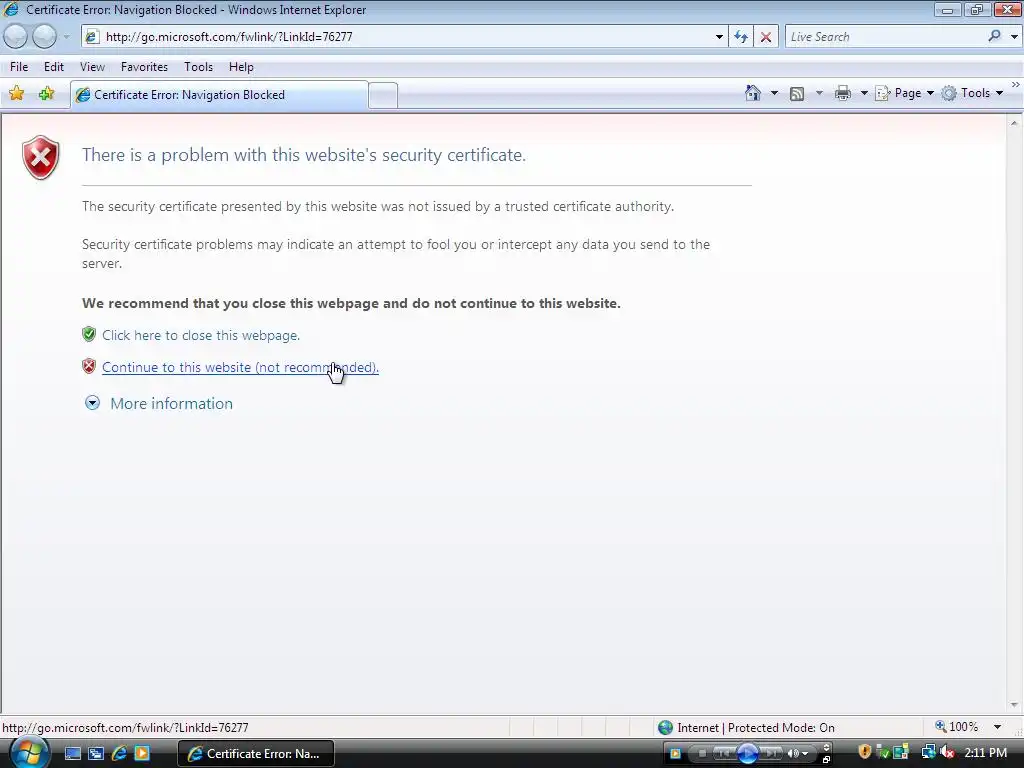
Task: Open the Help menu
Action: click(x=241, y=67)
